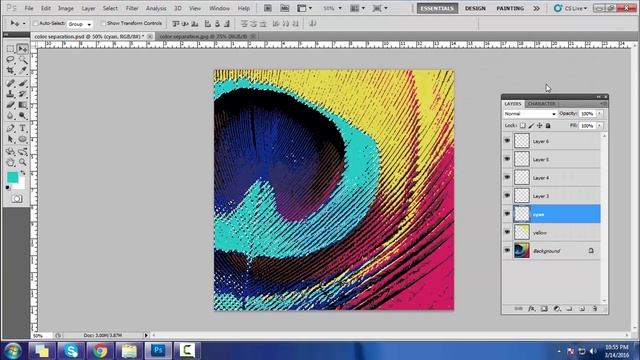This screenshot has height=360, width=640.
Task: Open the Image menu
Action: (x=65, y=8)
